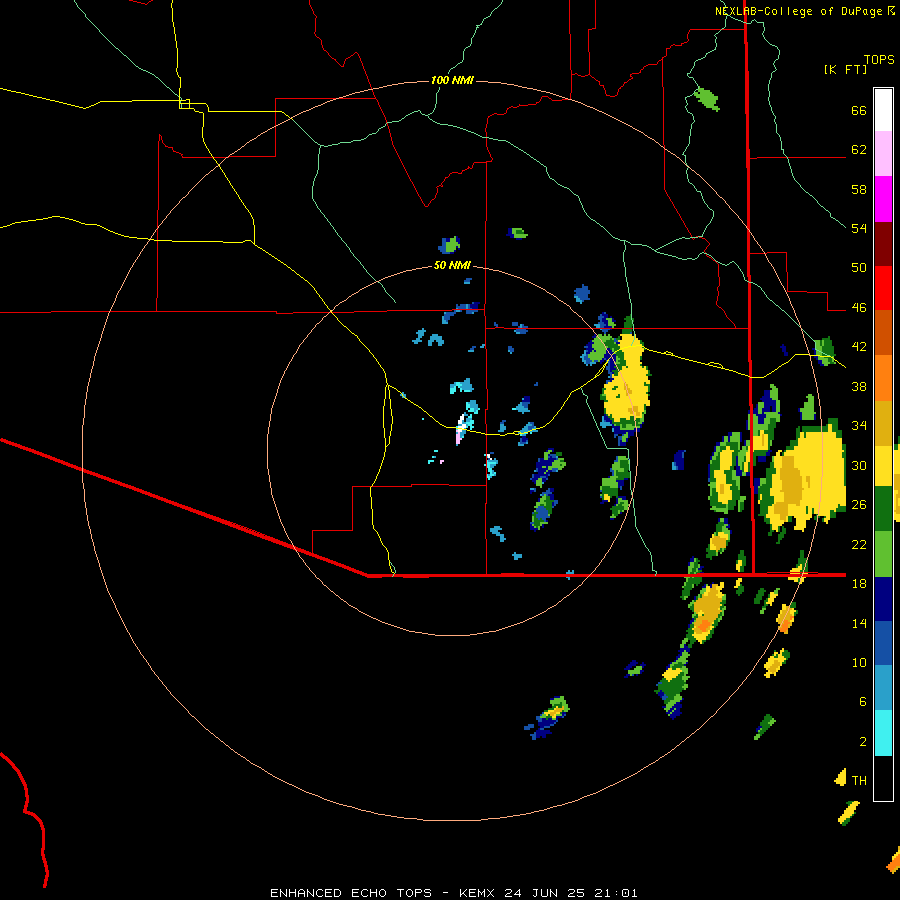Click the ENHANCED ECHO TOPS caption
The width and height of the screenshot is (900, 900).
coord(351,893)
